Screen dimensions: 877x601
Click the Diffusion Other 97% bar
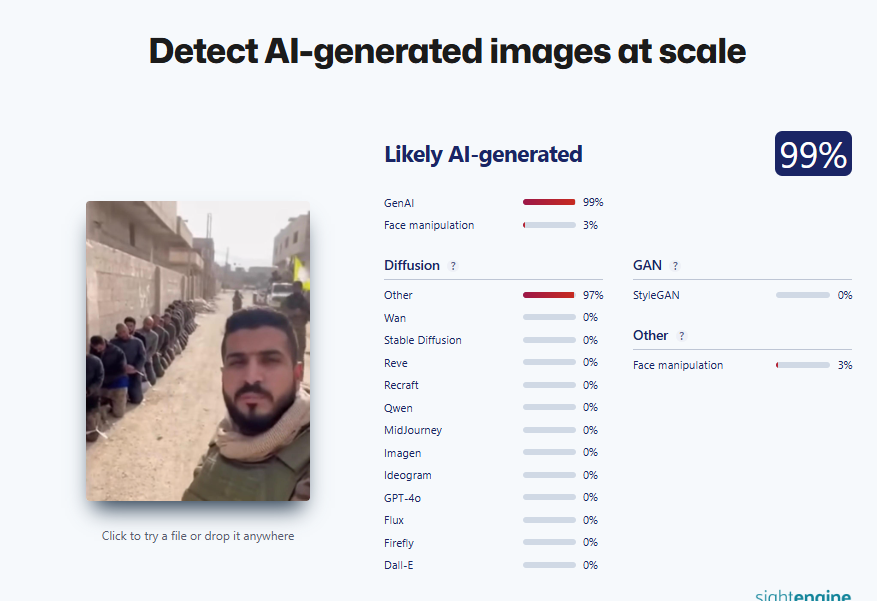pyautogui.click(x=549, y=295)
